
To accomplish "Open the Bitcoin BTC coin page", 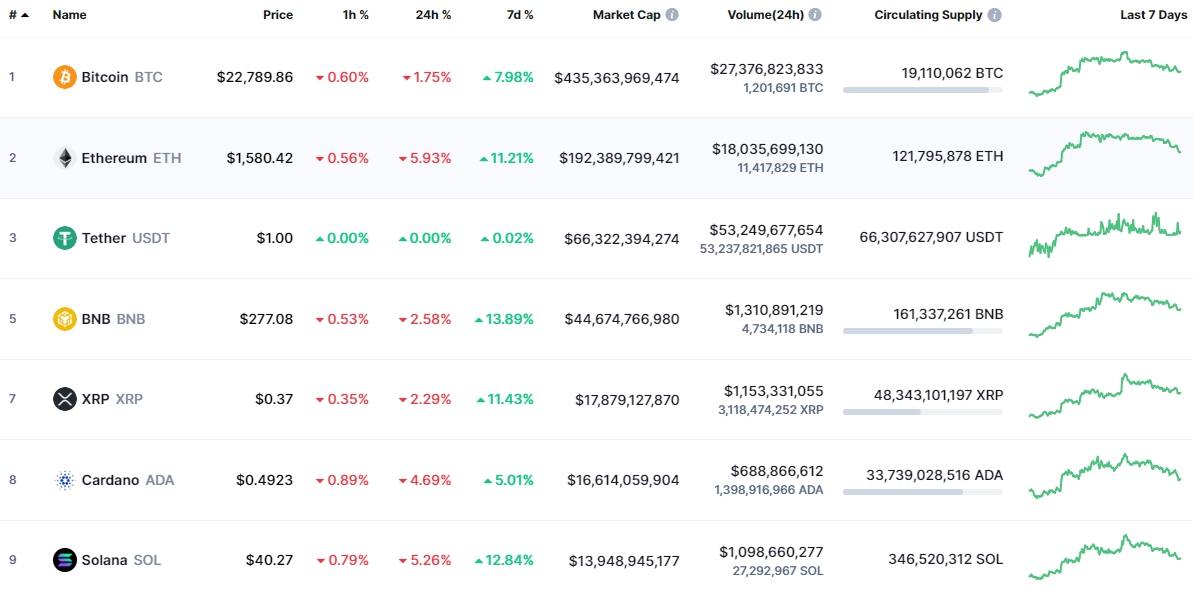I will [x=122, y=77].
